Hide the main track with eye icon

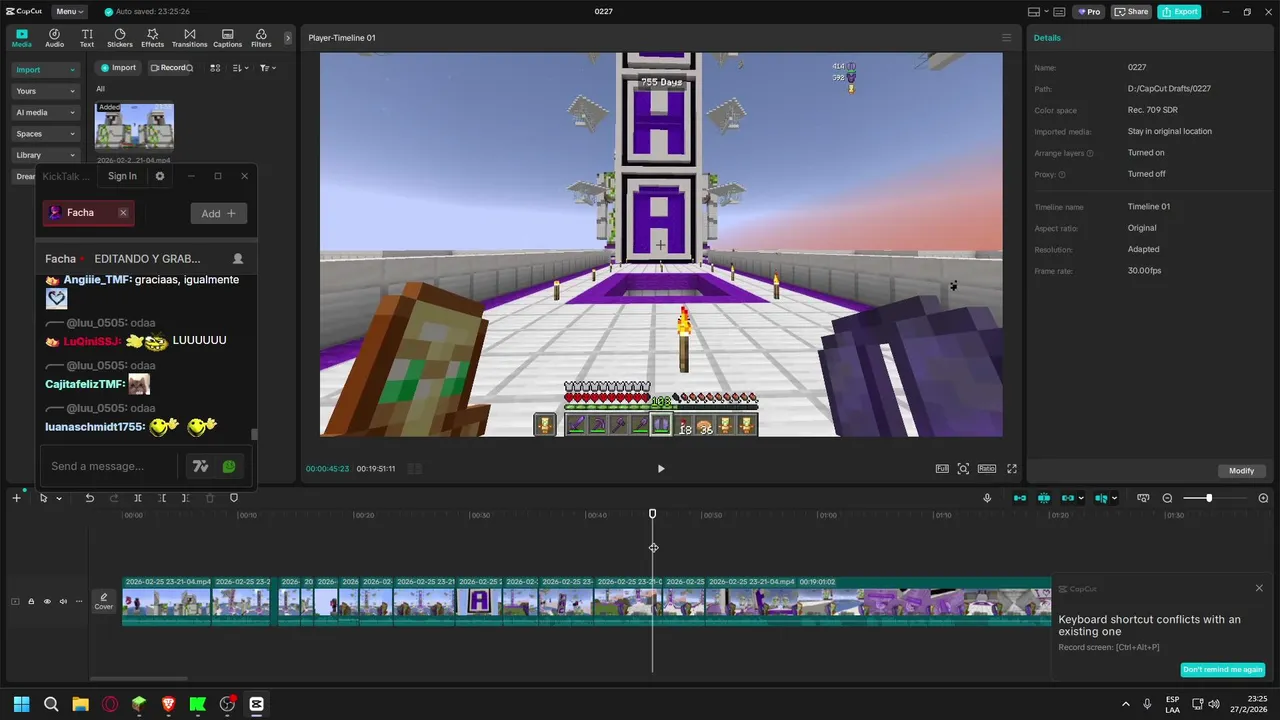pyautogui.click(x=47, y=602)
